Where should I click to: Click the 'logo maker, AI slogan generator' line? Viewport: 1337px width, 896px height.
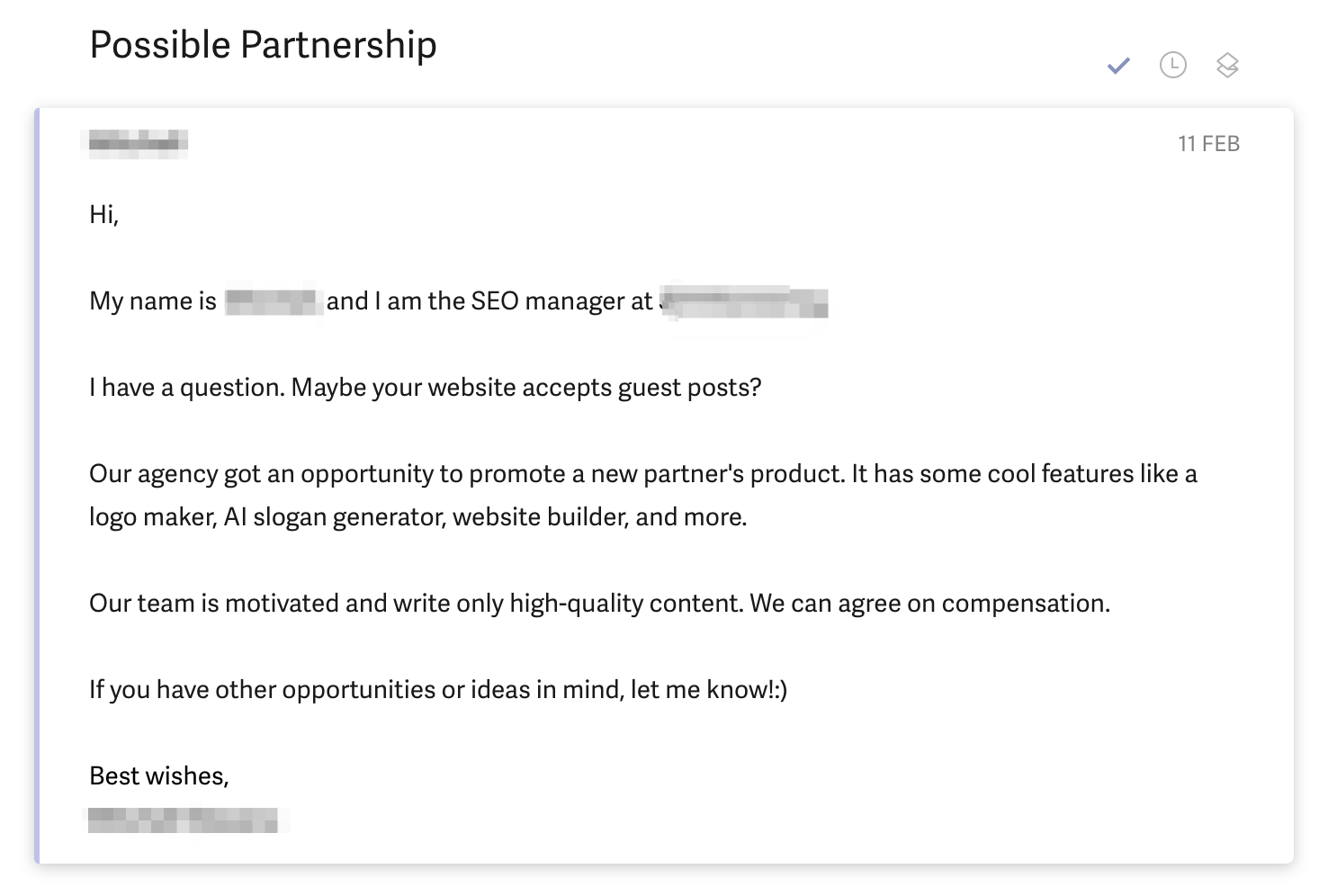tap(418, 517)
